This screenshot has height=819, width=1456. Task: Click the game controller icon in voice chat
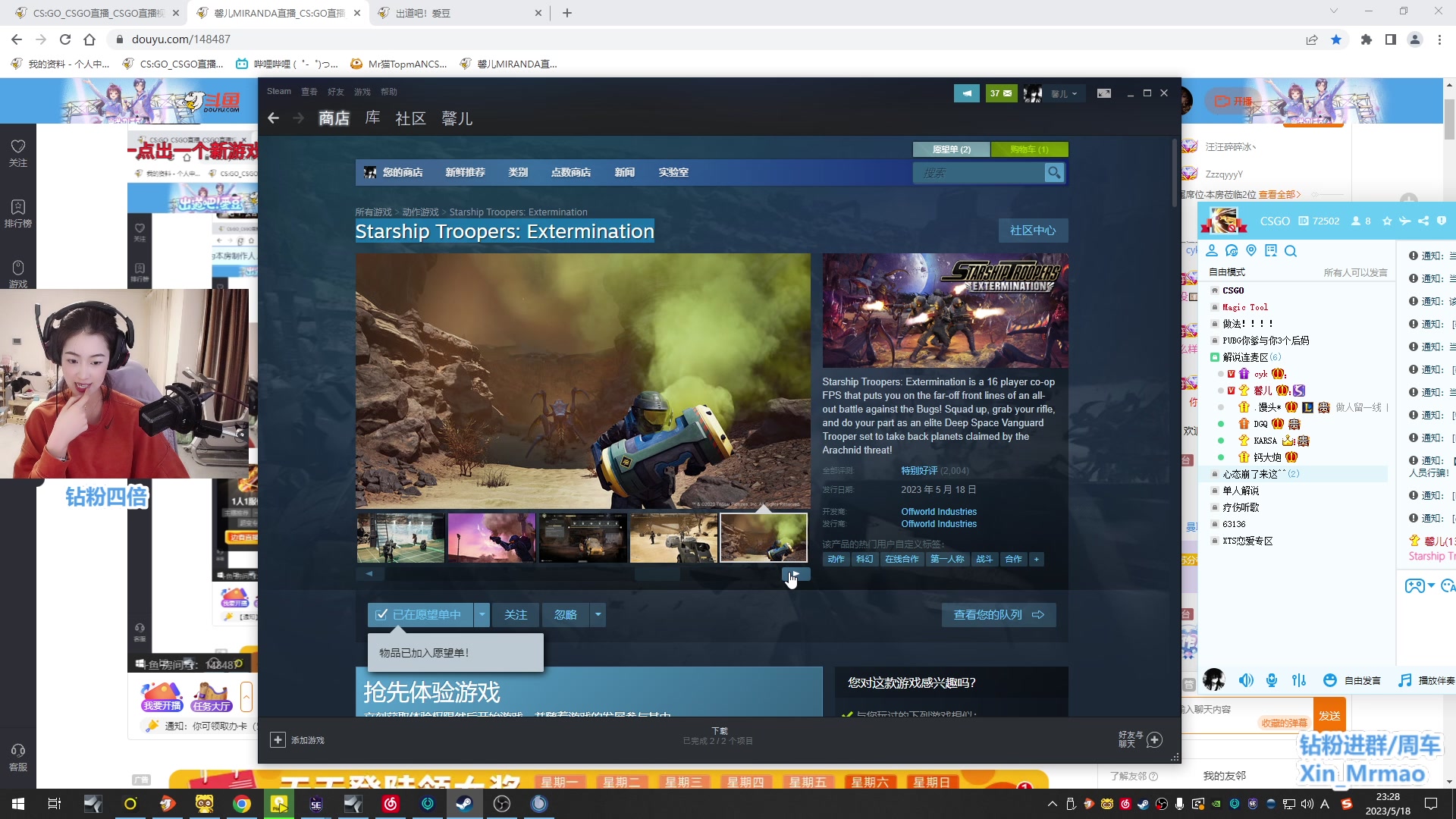tap(1414, 585)
